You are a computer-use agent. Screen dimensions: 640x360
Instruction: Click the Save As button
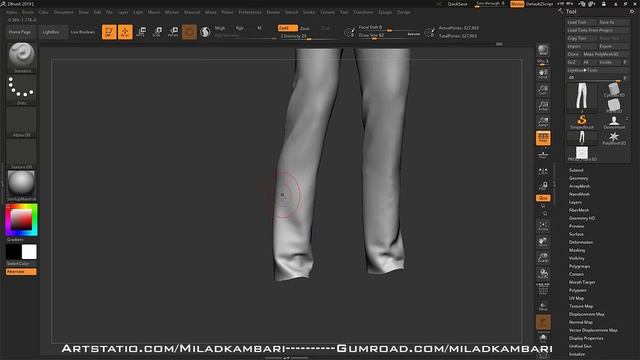point(613,22)
